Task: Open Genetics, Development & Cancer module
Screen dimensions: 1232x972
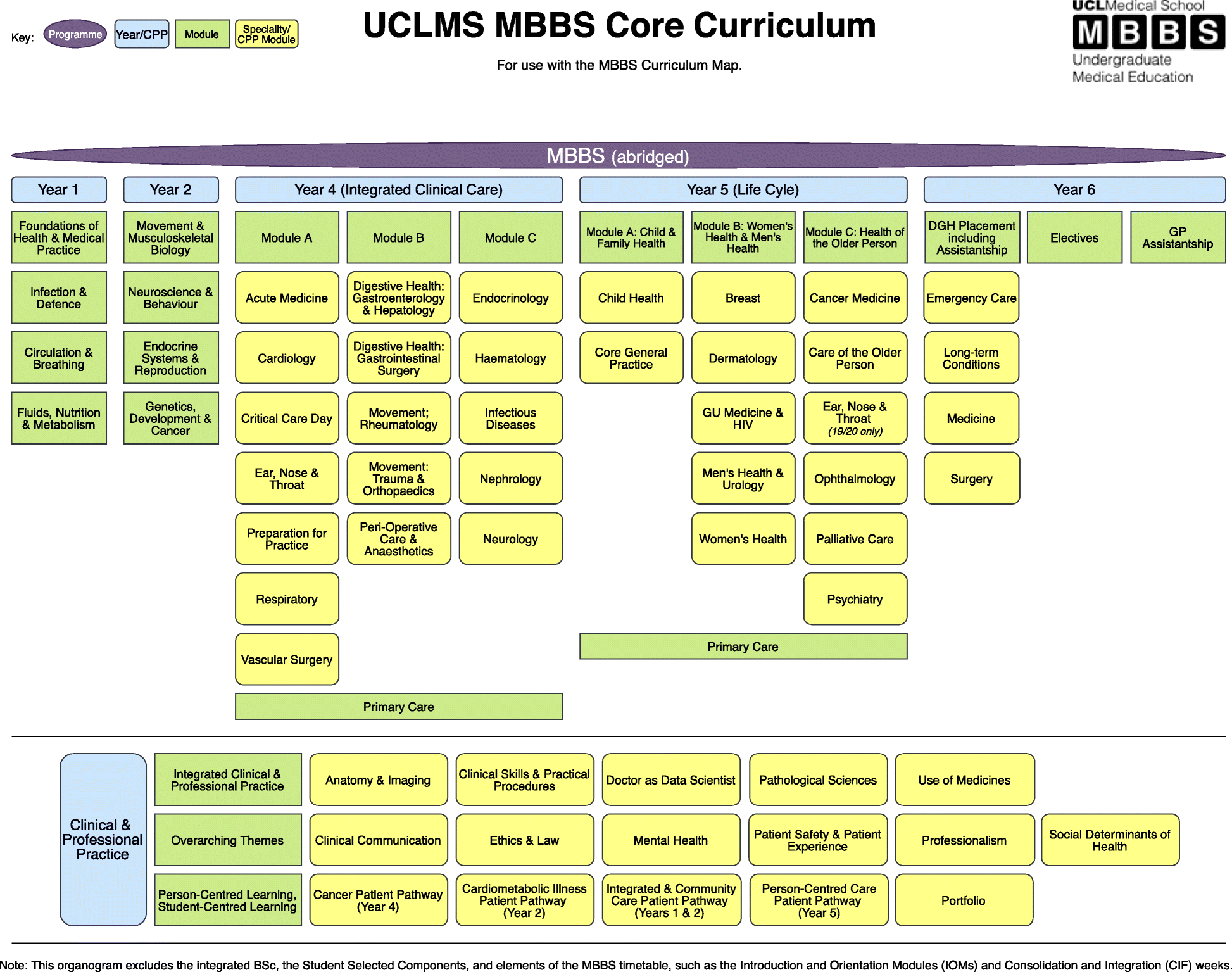Action: click(x=171, y=418)
